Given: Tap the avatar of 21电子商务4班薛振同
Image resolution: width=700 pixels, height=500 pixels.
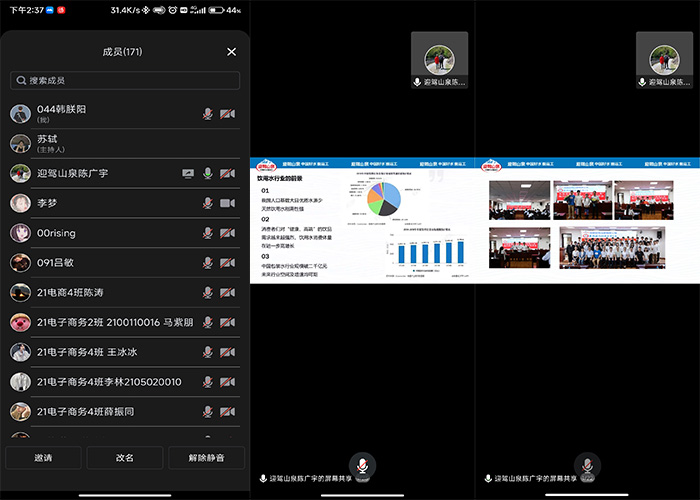Looking at the screenshot, I should 20,411.
